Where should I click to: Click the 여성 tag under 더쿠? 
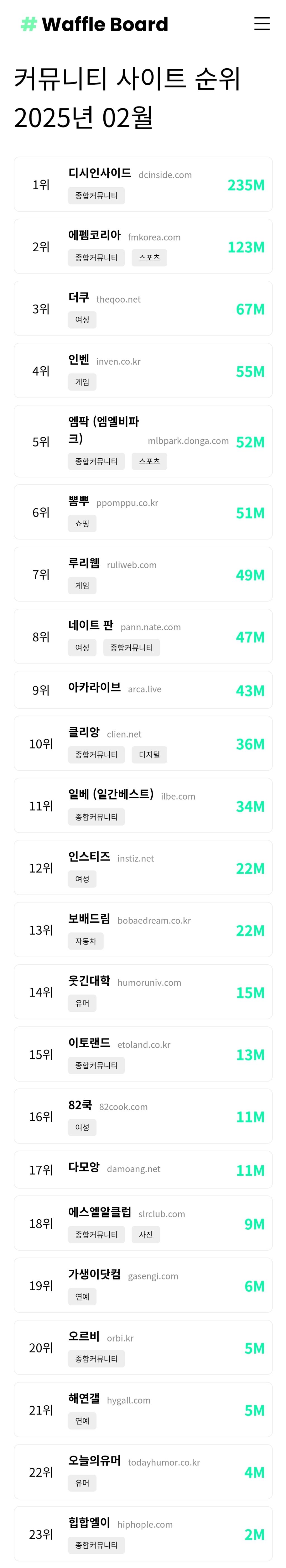click(82, 320)
